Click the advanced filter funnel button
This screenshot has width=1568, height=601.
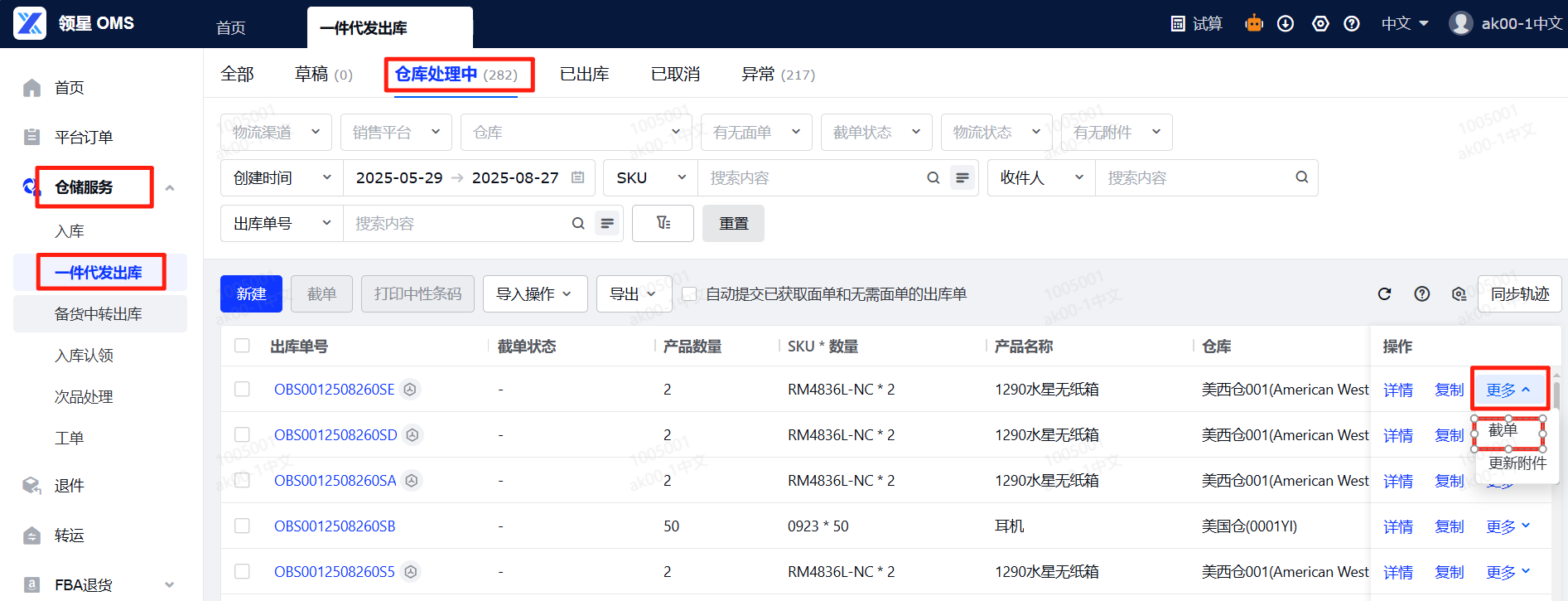pyautogui.click(x=663, y=223)
